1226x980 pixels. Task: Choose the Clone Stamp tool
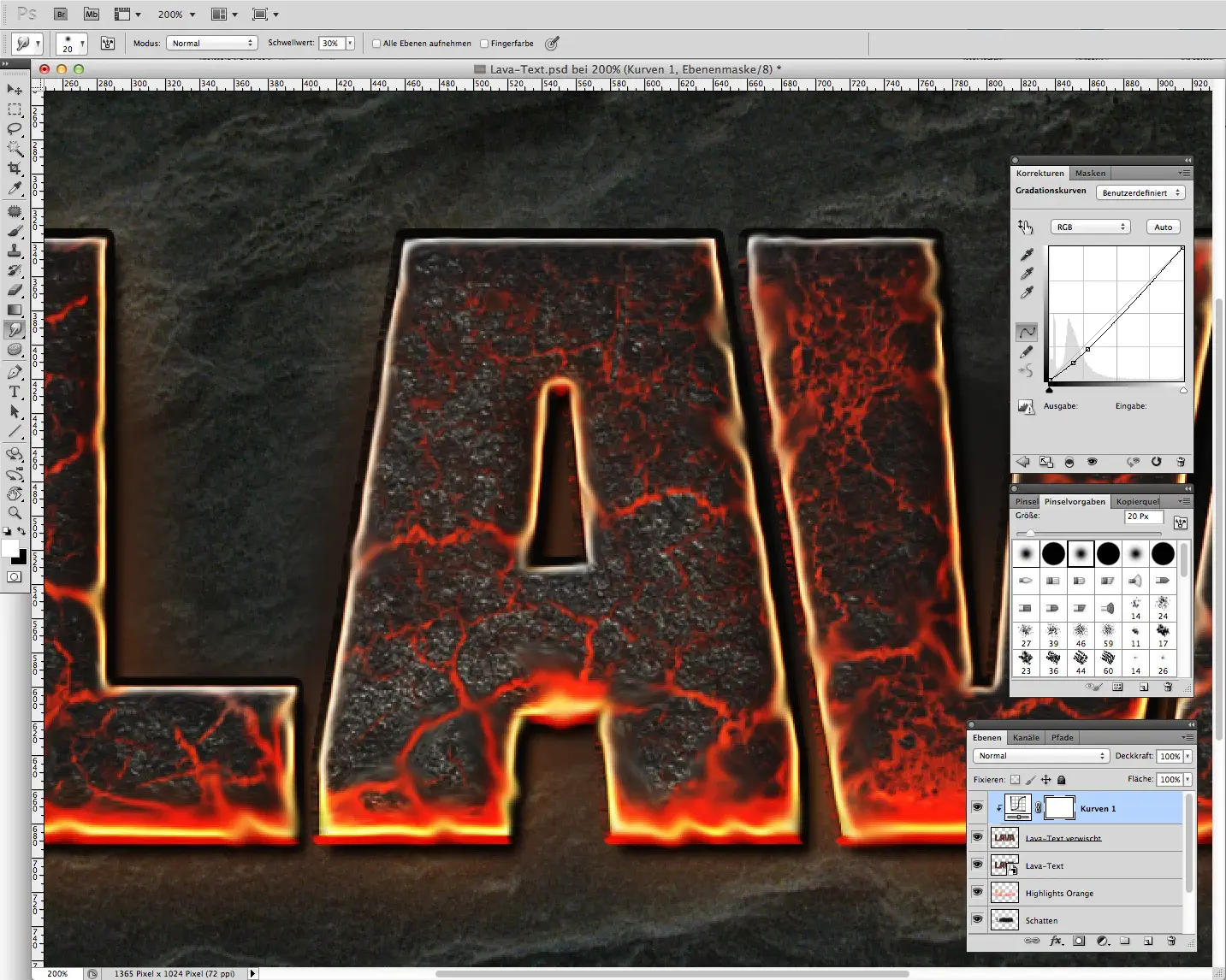pyautogui.click(x=15, y=251)
